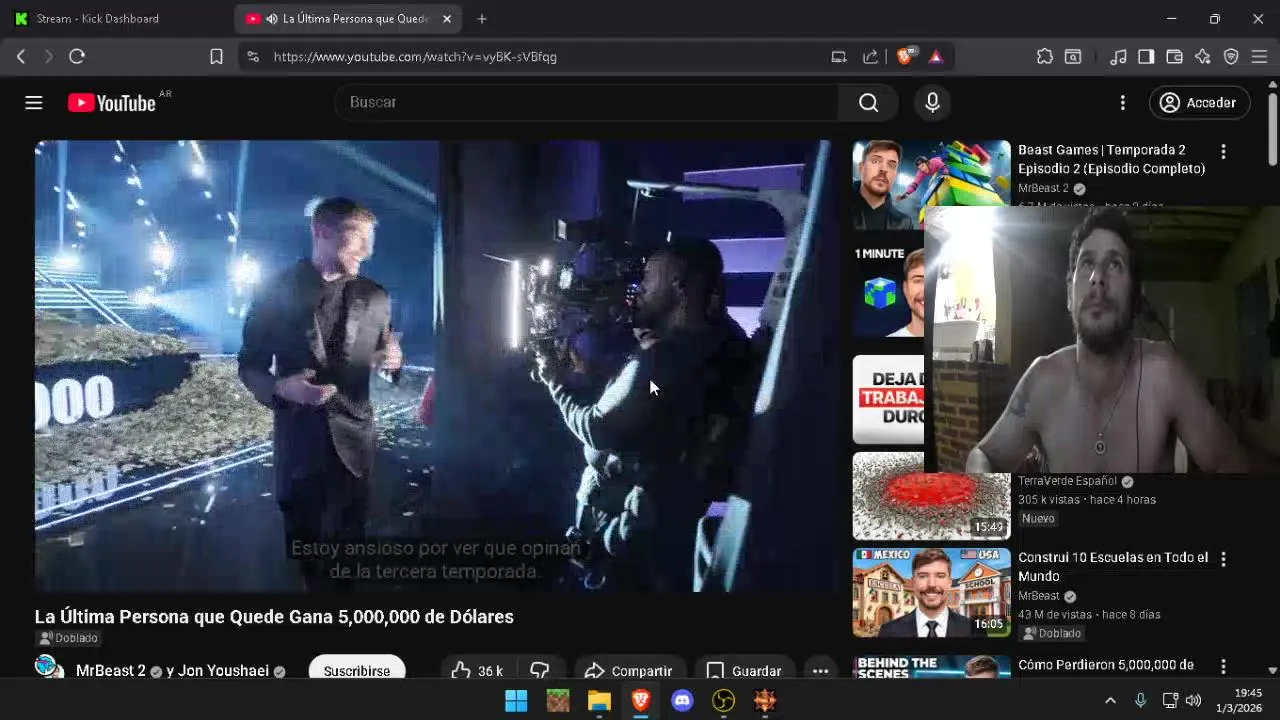Viewport: 1280px width, 720px height.
Task: Open YouTube settings three-dot menu
Action: point(1122,103)
